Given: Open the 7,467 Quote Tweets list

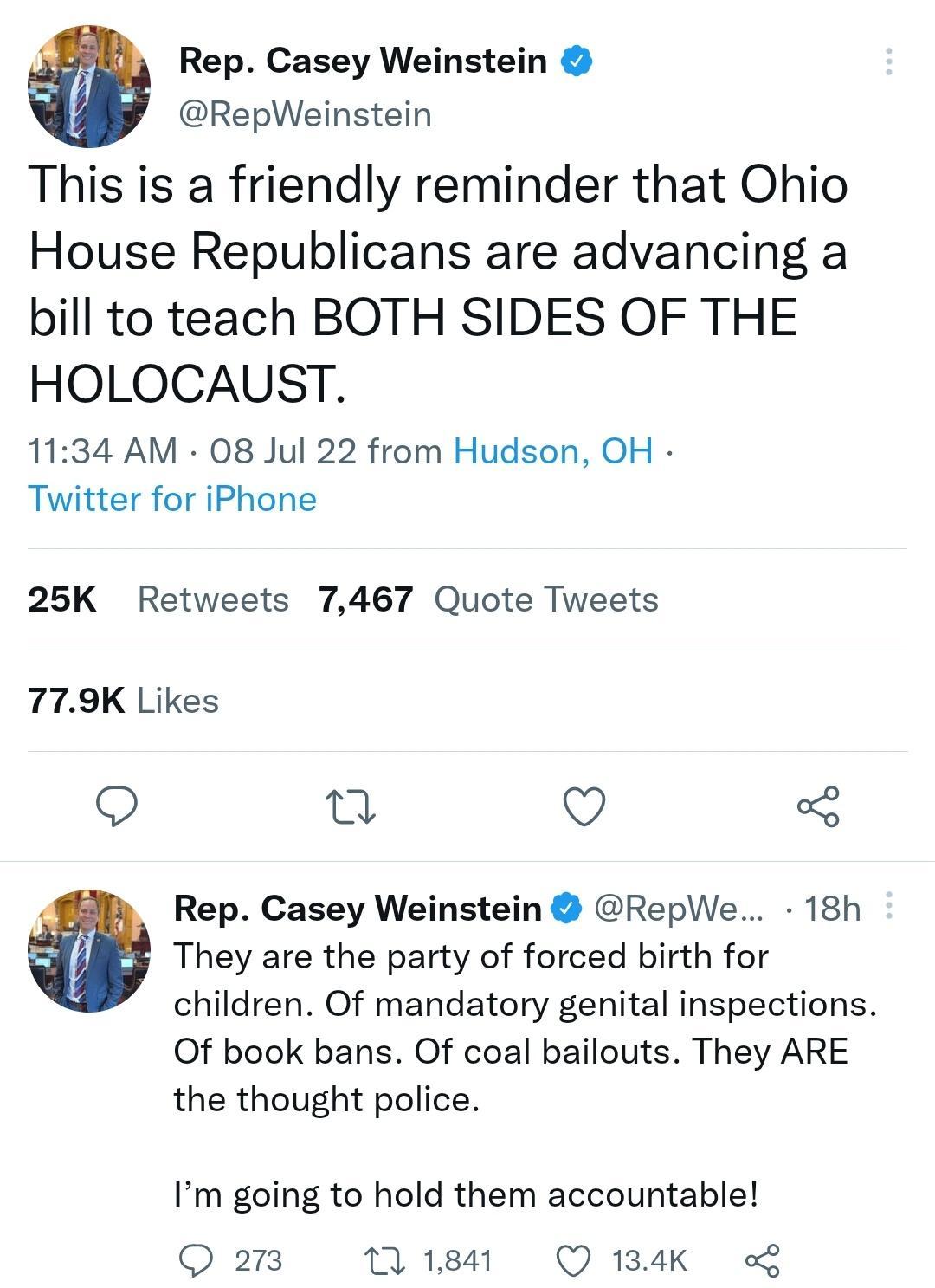Looking at the screenshot, I should (x=485, y=598).
